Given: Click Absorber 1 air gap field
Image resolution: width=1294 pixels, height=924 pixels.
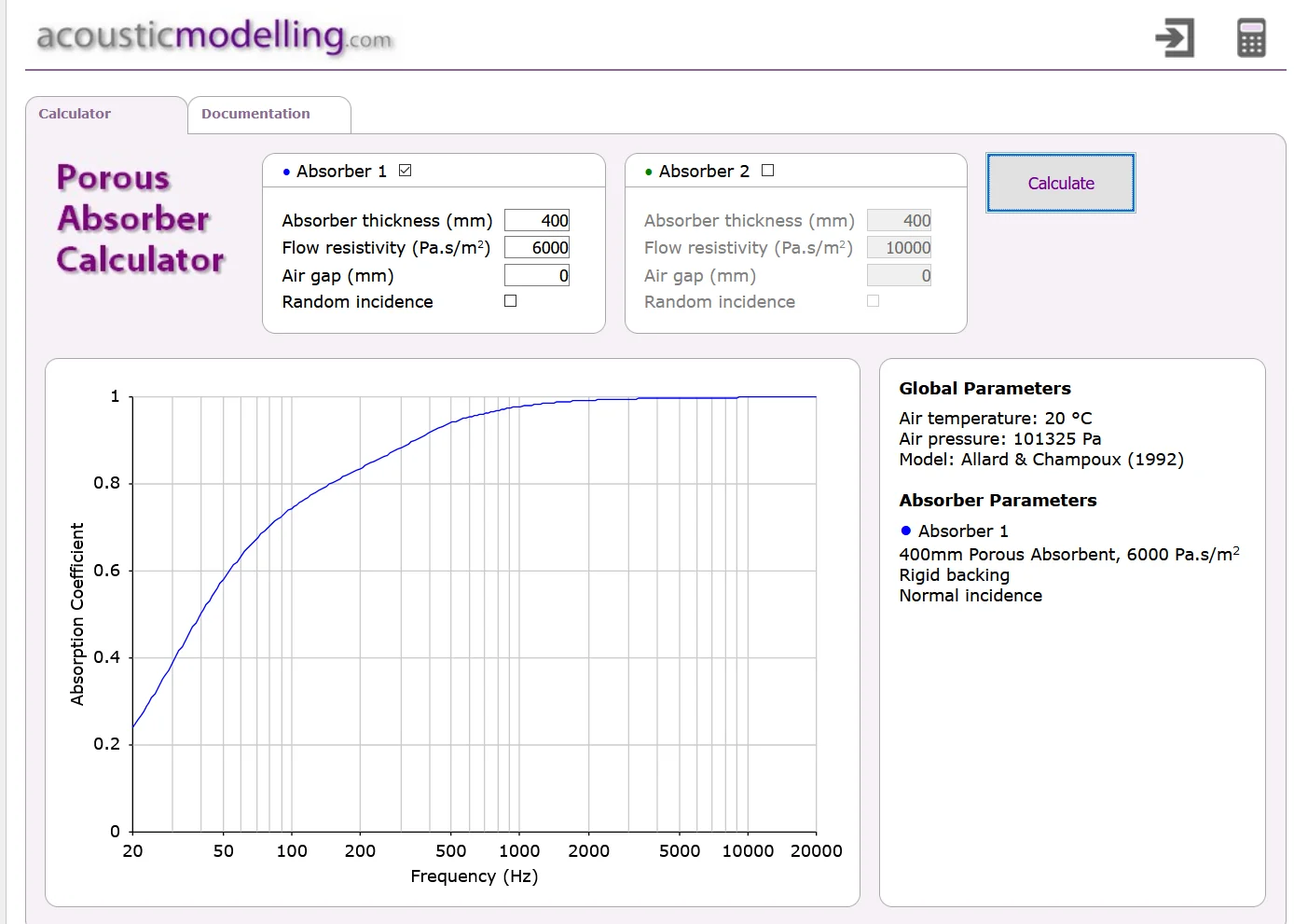Looking at the screenshot, I should [537, 275].
